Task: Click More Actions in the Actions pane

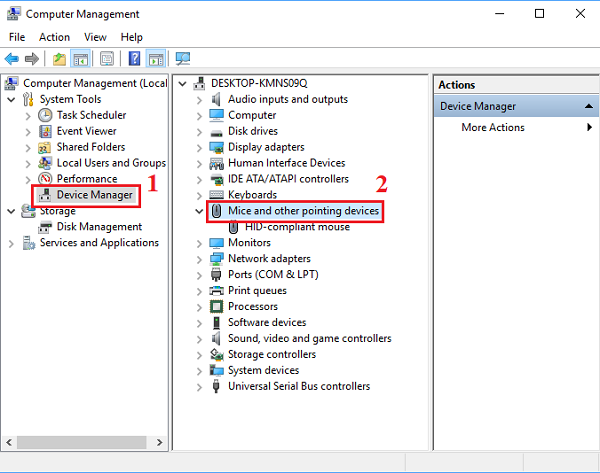Action: [x=492, y=127]
